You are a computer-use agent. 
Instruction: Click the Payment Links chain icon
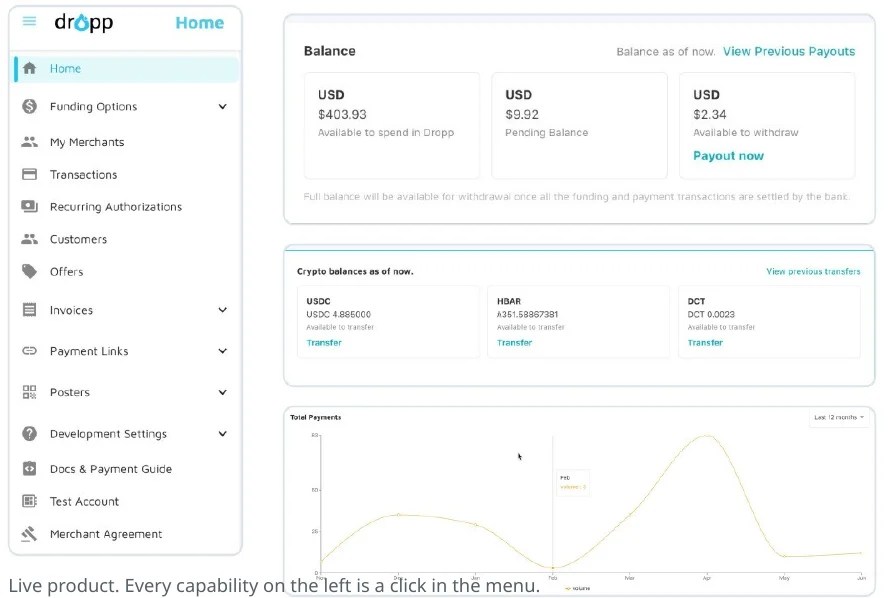click(29, 351)
